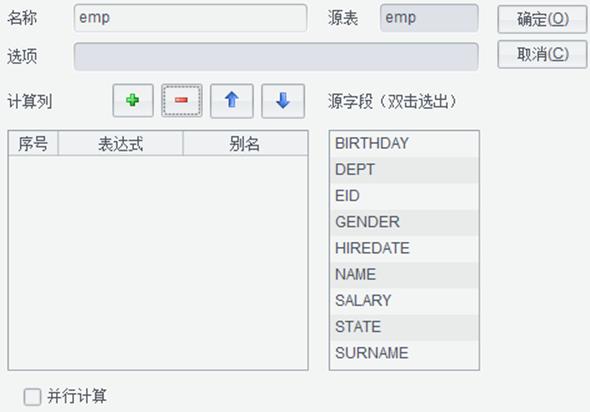
Task: Cancel with the 取消(C) button
Action: pyautogui.click(x=542, y=55)
